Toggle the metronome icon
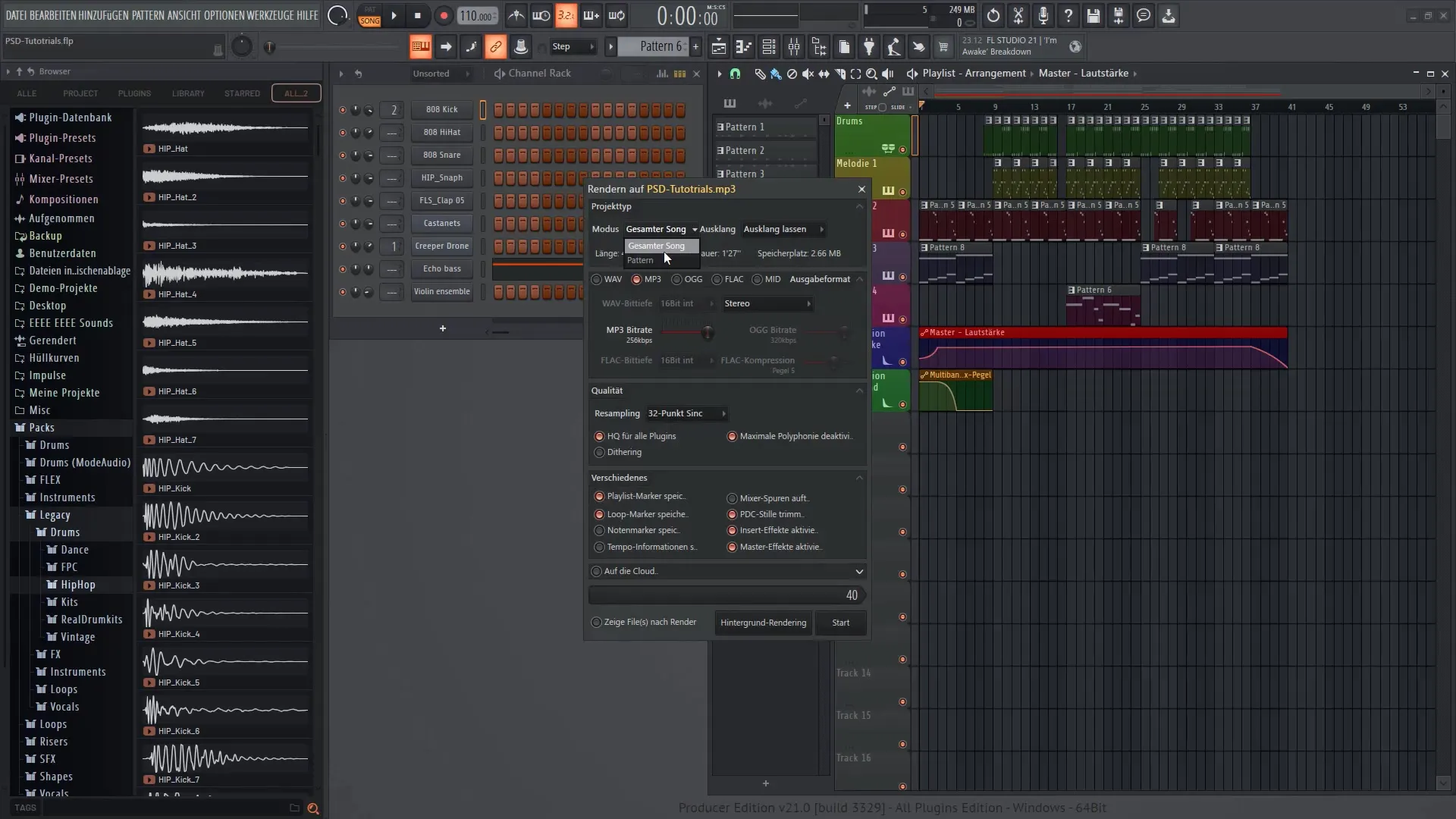Image resolution: width=1456 pixels, height=819 pixels. coord(516,15)
